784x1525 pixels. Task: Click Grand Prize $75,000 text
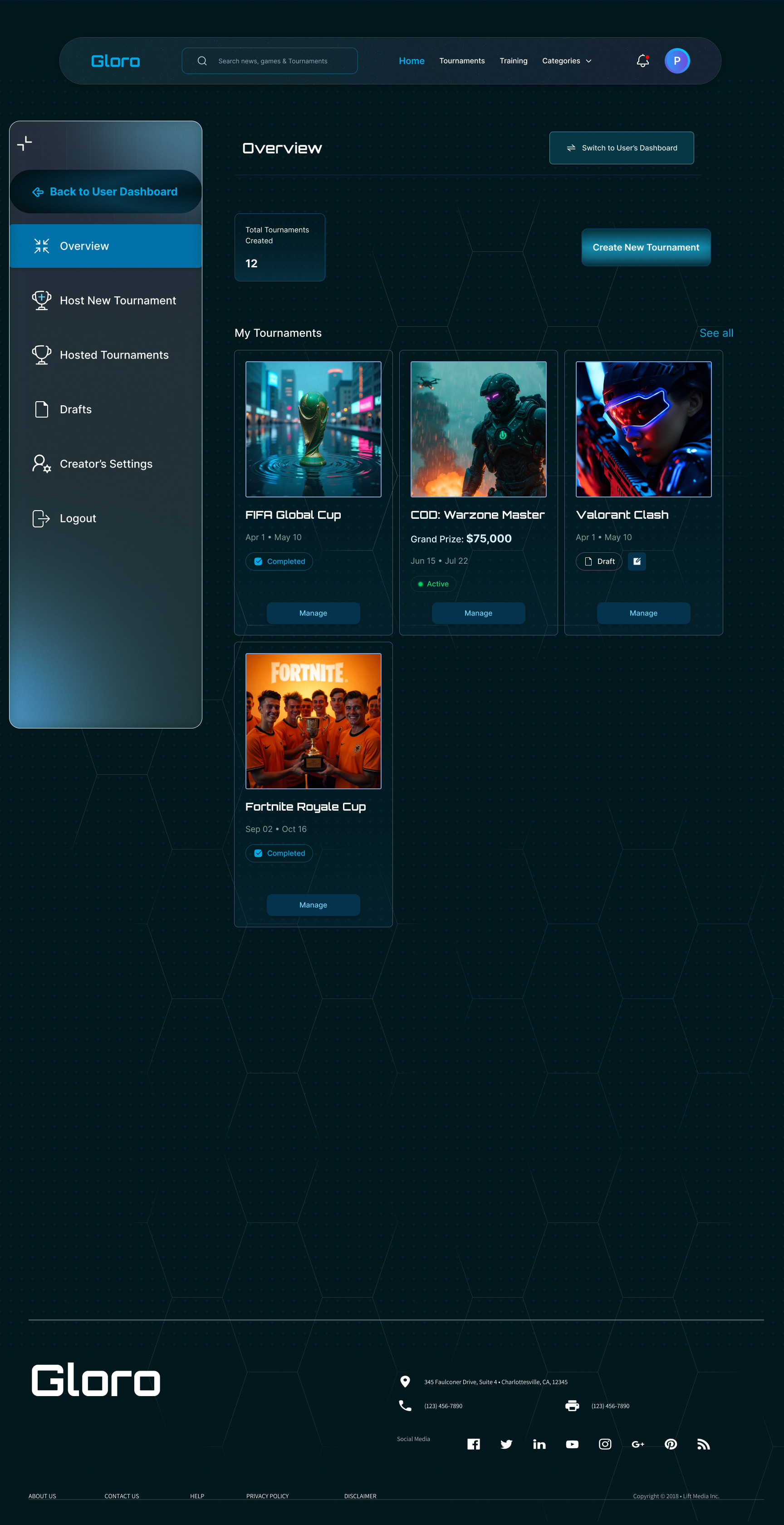tap(461, 539)
